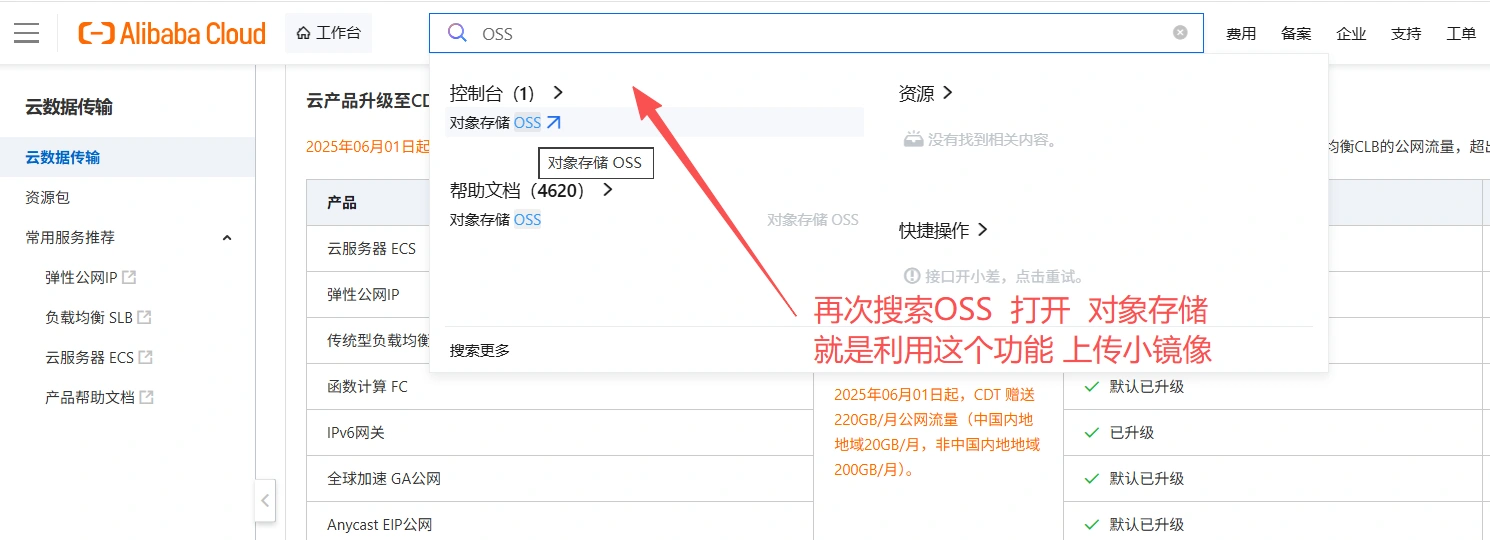Select IPv6网关 table row
Image resolution: width=1490 pixels, height=540 pixels.
pos(560,433)
